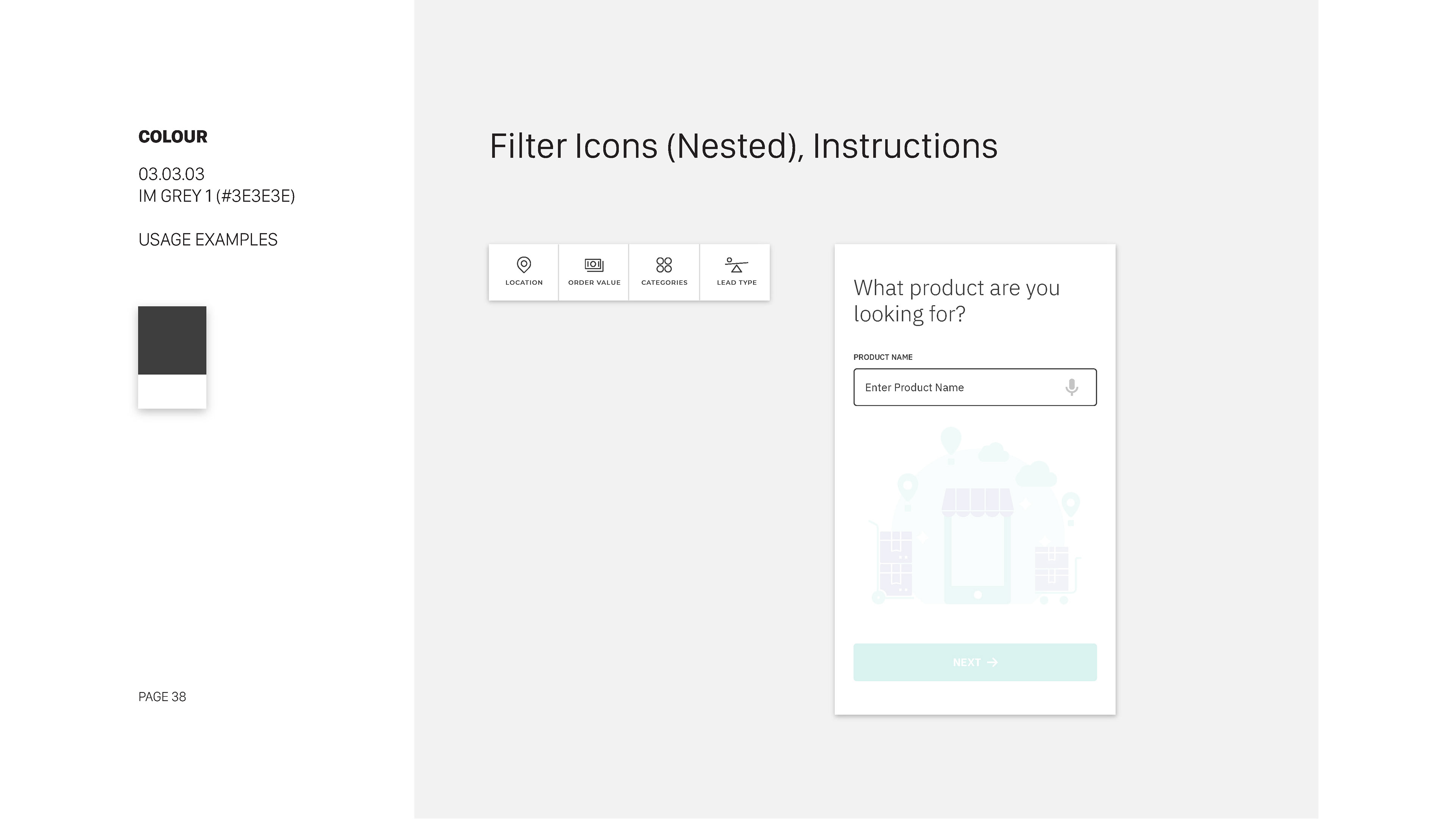Image resolution: width=1456 pixels, height=819 pixels.
Task: Focus the Enter Product Name field
Action: [x=975, y=387]
